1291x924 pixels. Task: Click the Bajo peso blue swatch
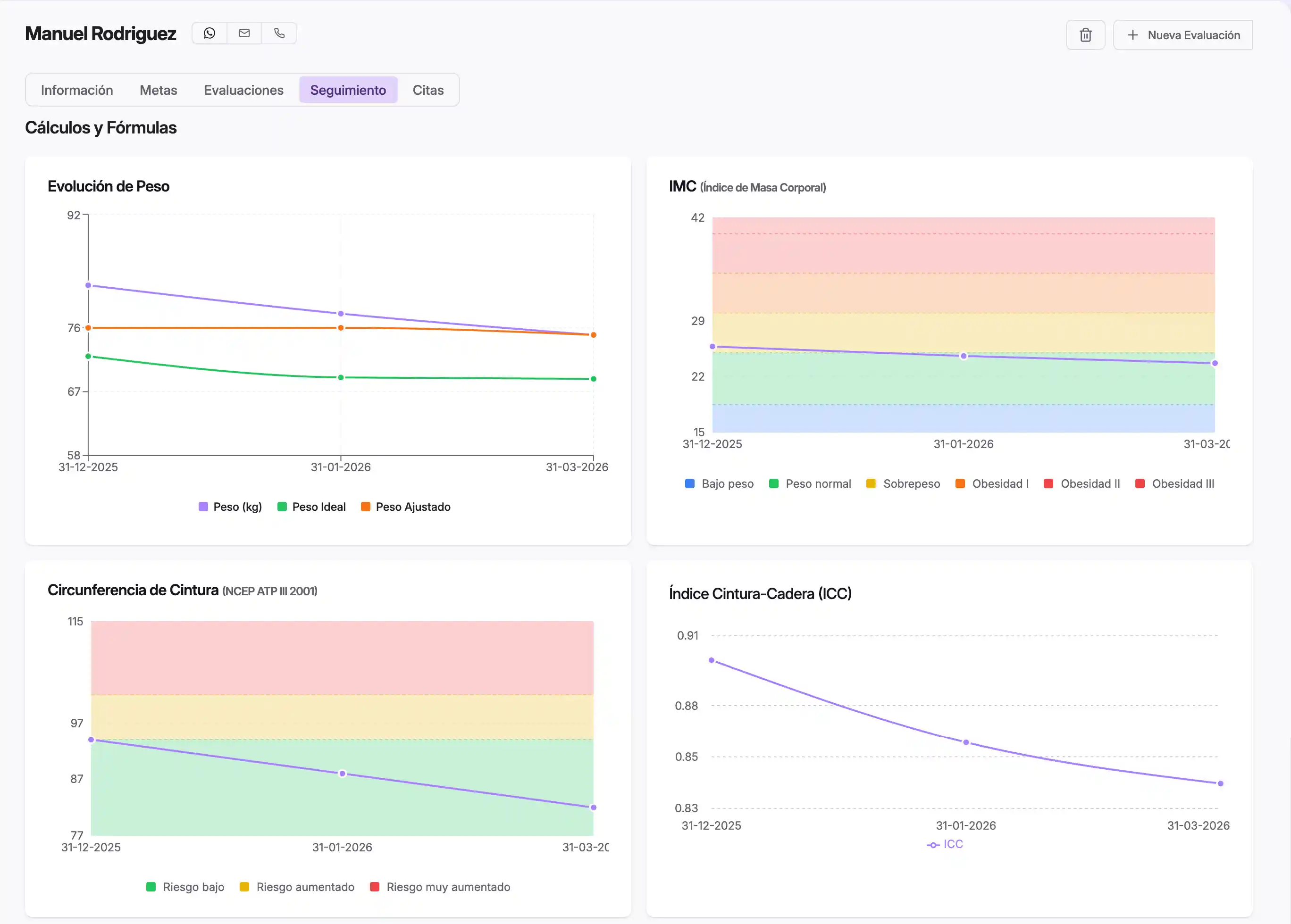point(689,483)
